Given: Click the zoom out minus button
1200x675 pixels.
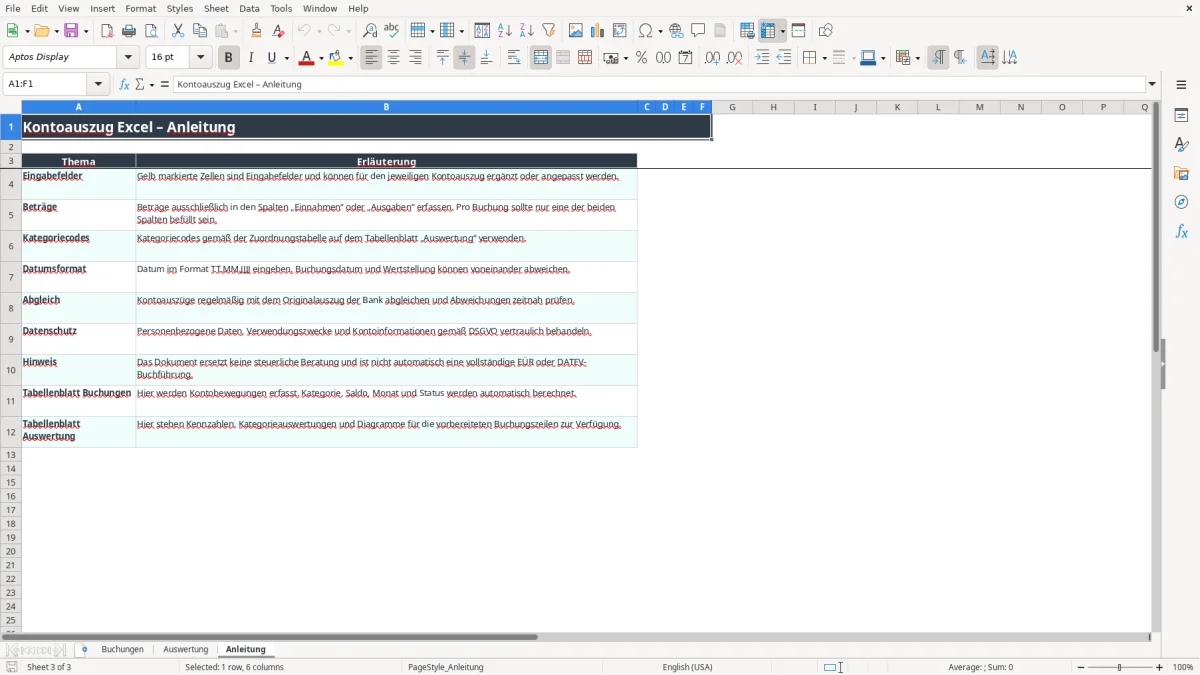Looking at the screenshot, I should 1081,667.
